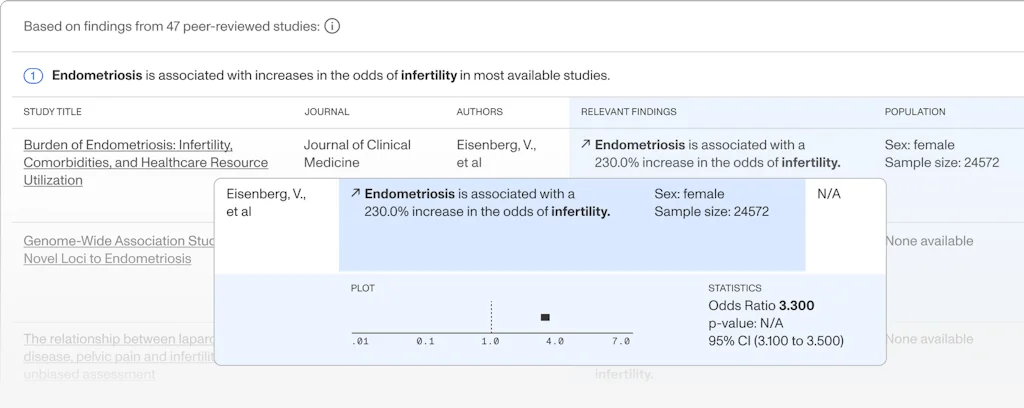Click the Odds Ratio 3.300 statistic
This screenshot has height=408, width=1024.
(761, 305)
